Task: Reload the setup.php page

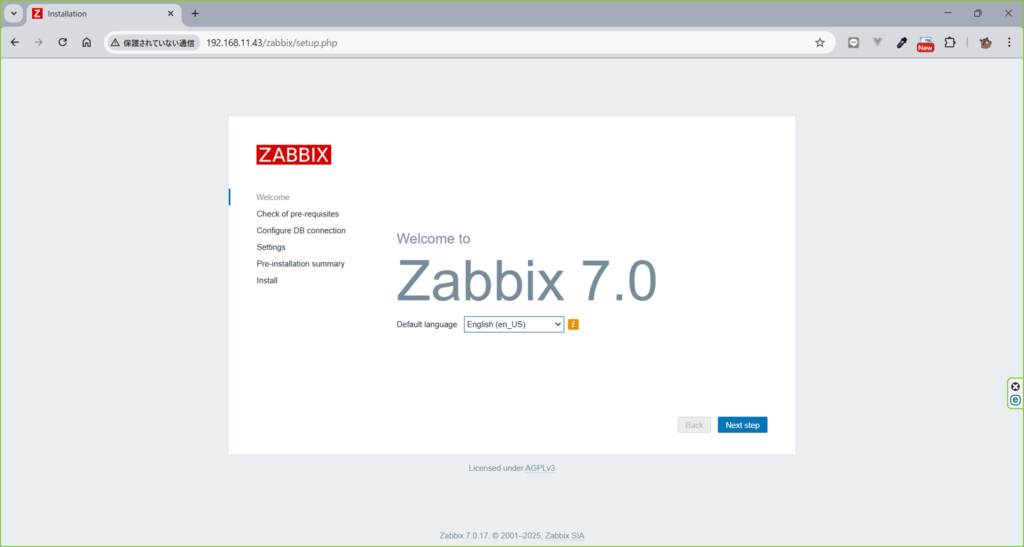Action: click(x=63, y=42)
